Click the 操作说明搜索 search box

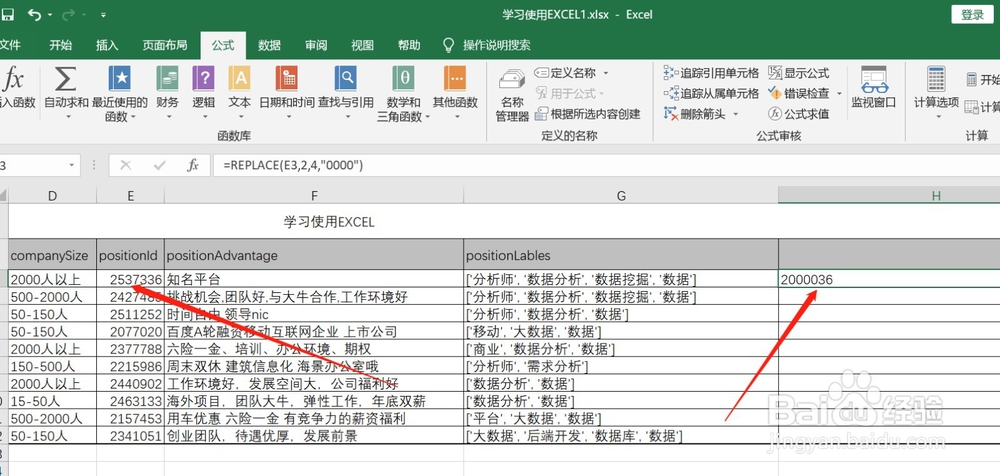click(x=497, y=45)
